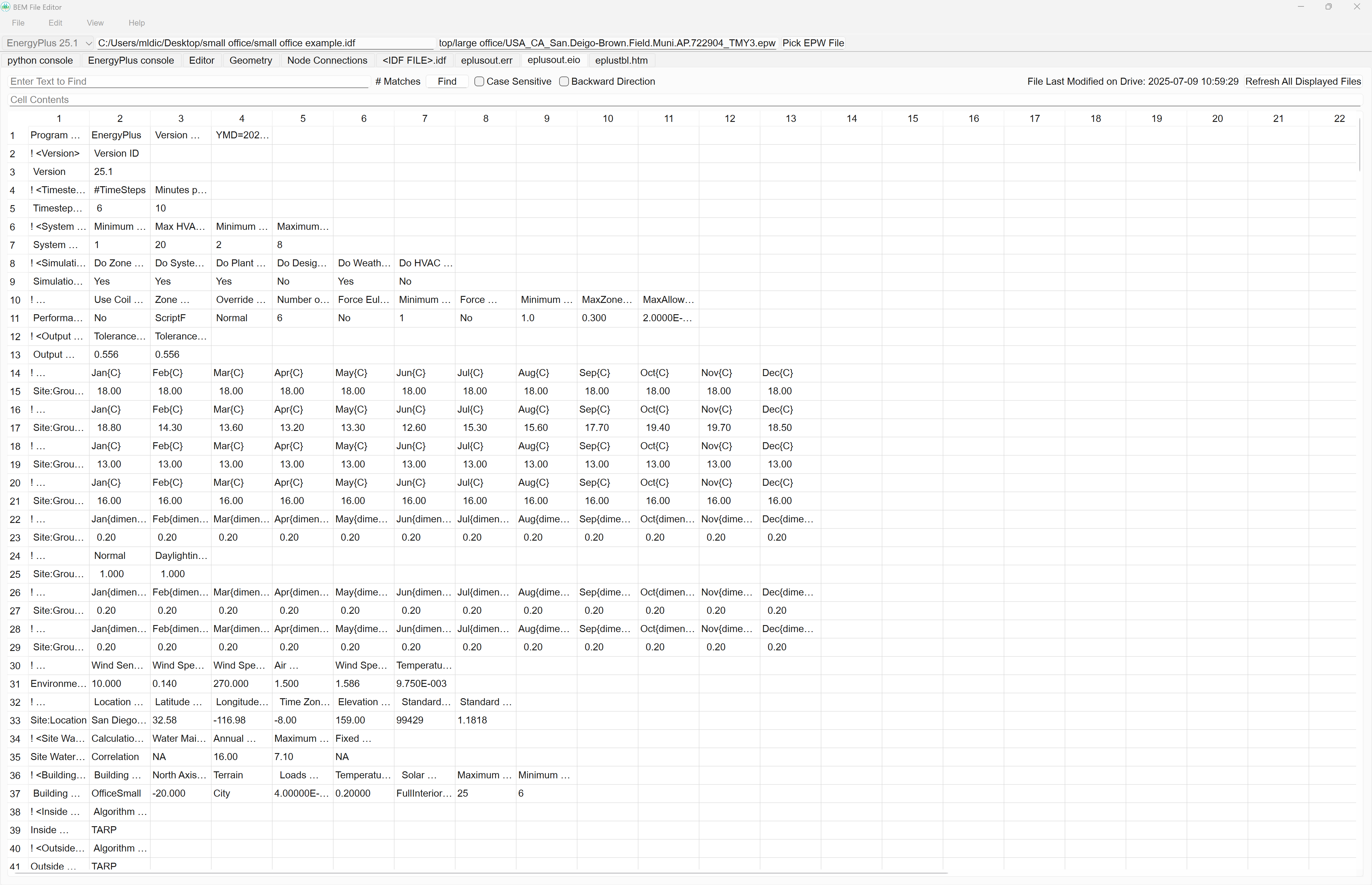Open the File menu

[x=18, y=23]
